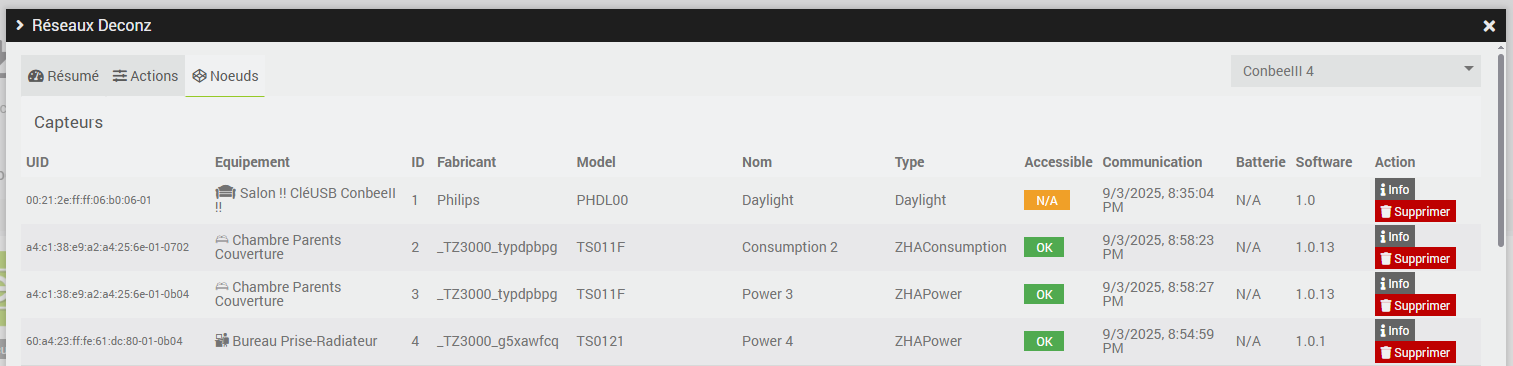Image resolution: width=1513 pixels, height=366 pixels.
Task: Click the N/A accessible badge for Daylight
Action: pyautogui.click(x=1047, y=200)
